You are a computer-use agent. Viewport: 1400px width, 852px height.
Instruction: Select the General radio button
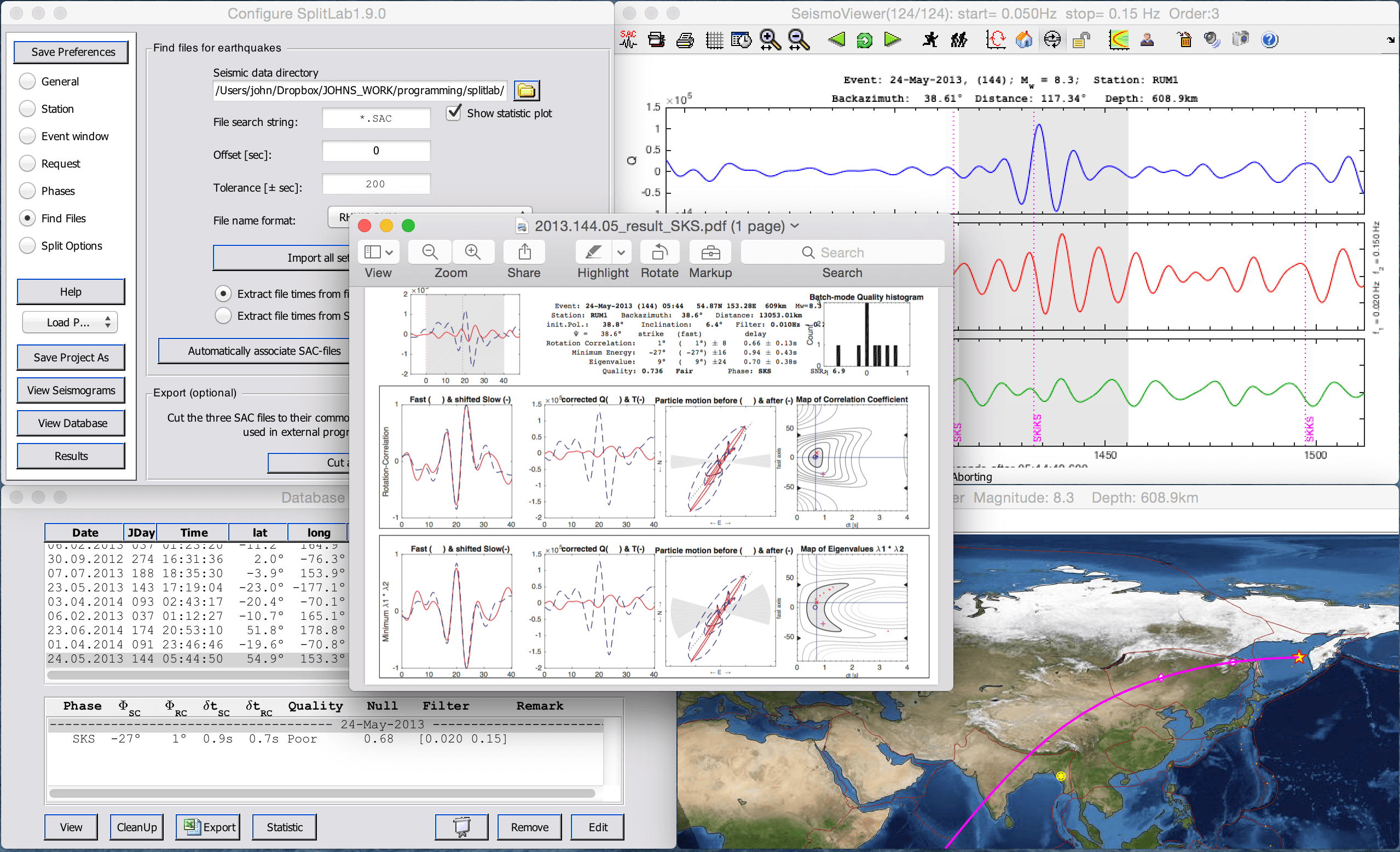pos(27,81)
